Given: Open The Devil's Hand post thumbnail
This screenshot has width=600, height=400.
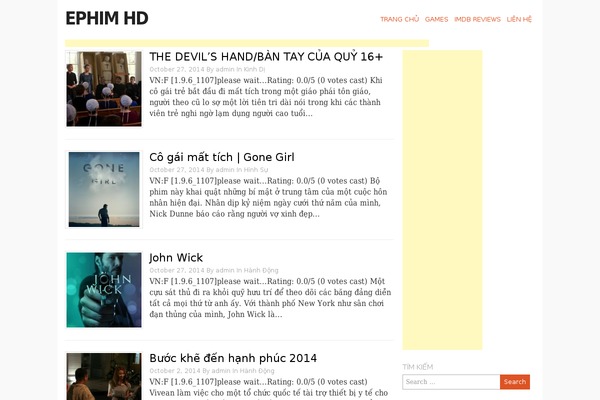Looking at the screenshot, I should coord(104,89).
